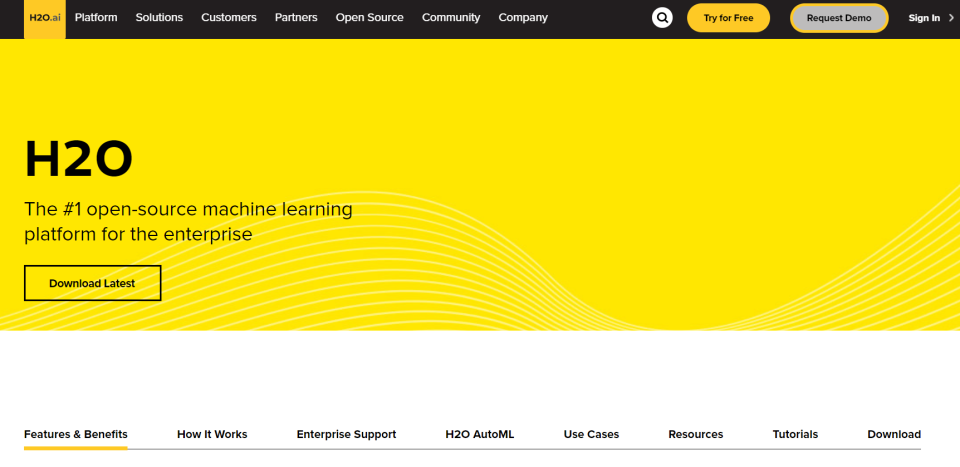Viewport: 960px width, 467px height.
Task: Switch to the Resources tab
Action: click(696, 435)
